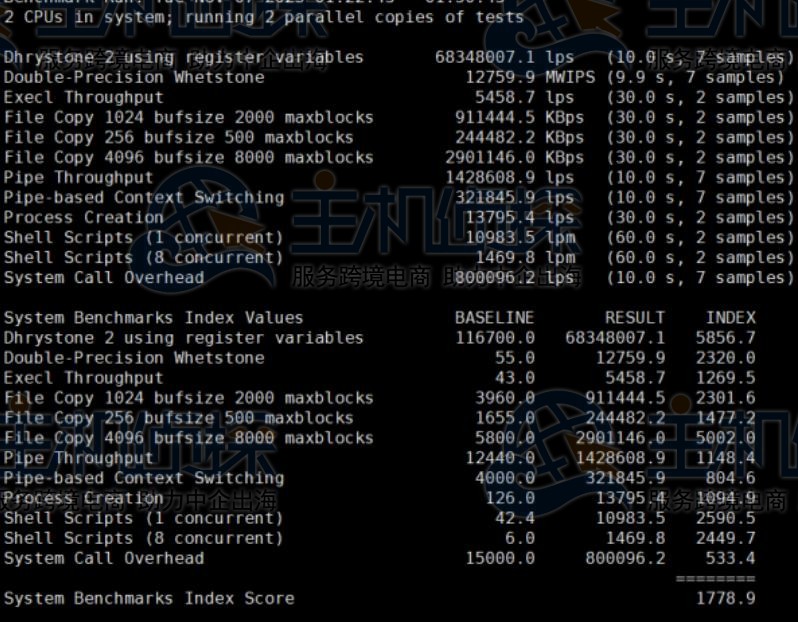Click index value '1269.5'

(725, 378)
